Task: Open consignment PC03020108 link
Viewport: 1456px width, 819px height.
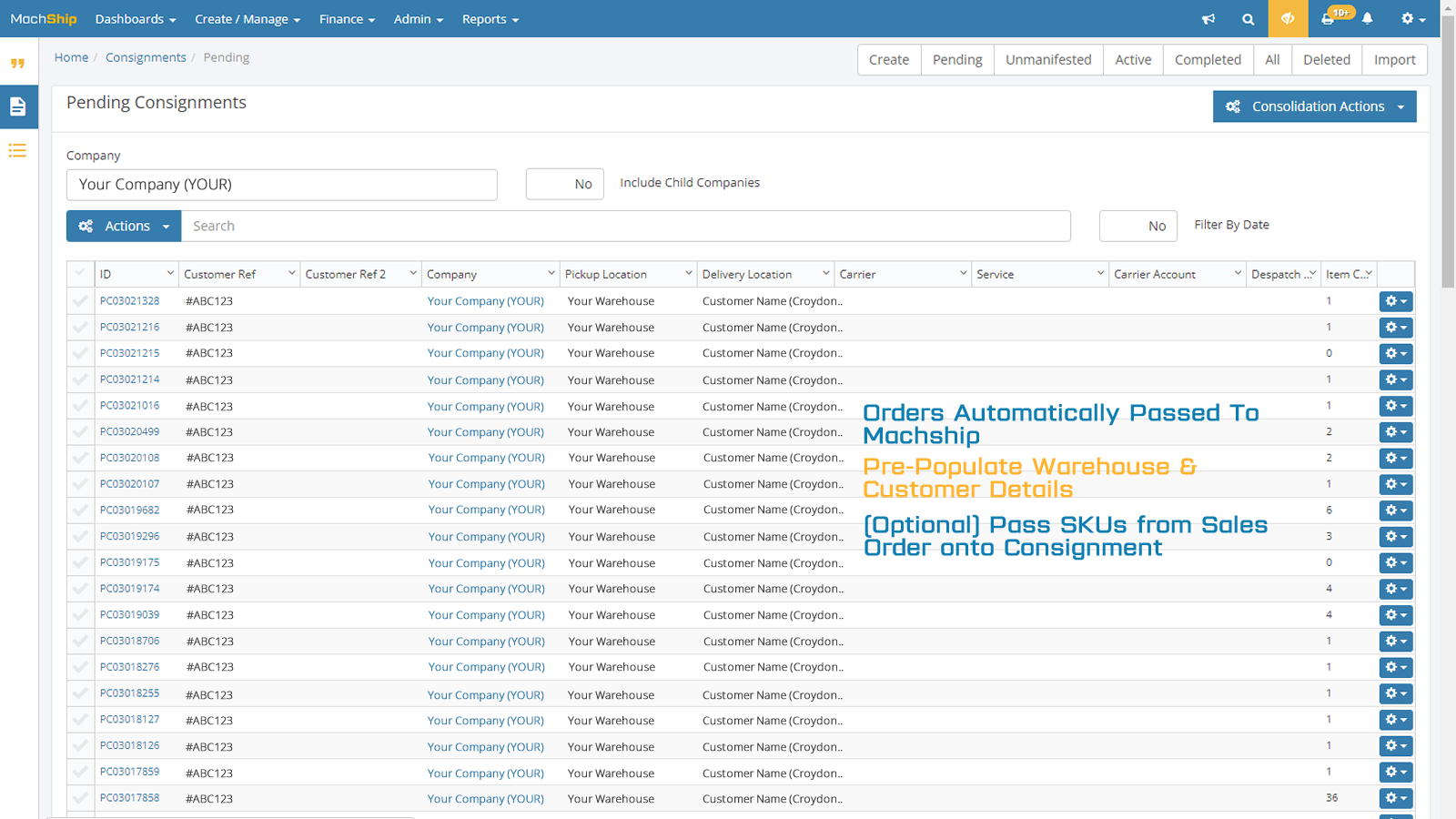Action: (x=129, y=458)
